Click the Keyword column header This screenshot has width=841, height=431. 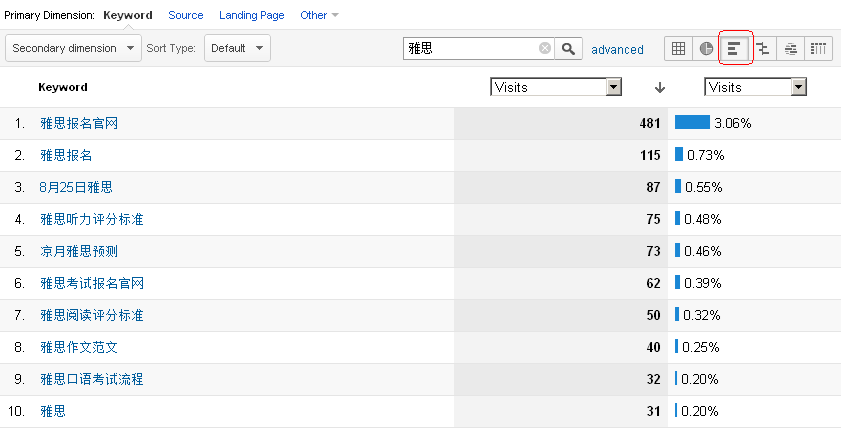pyautogui.click(x=63, y=87)
